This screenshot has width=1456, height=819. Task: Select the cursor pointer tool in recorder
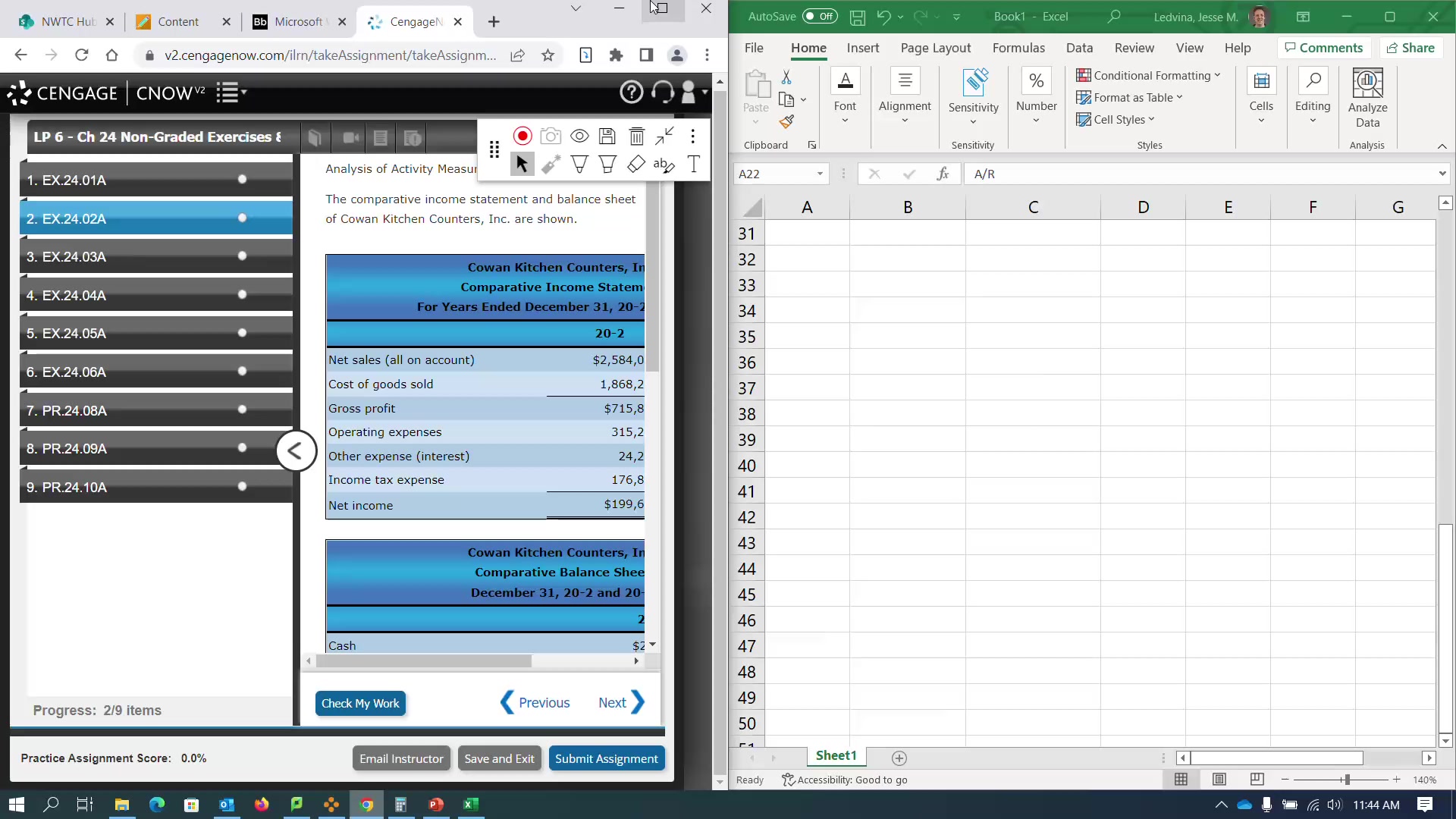click(522, 164)
